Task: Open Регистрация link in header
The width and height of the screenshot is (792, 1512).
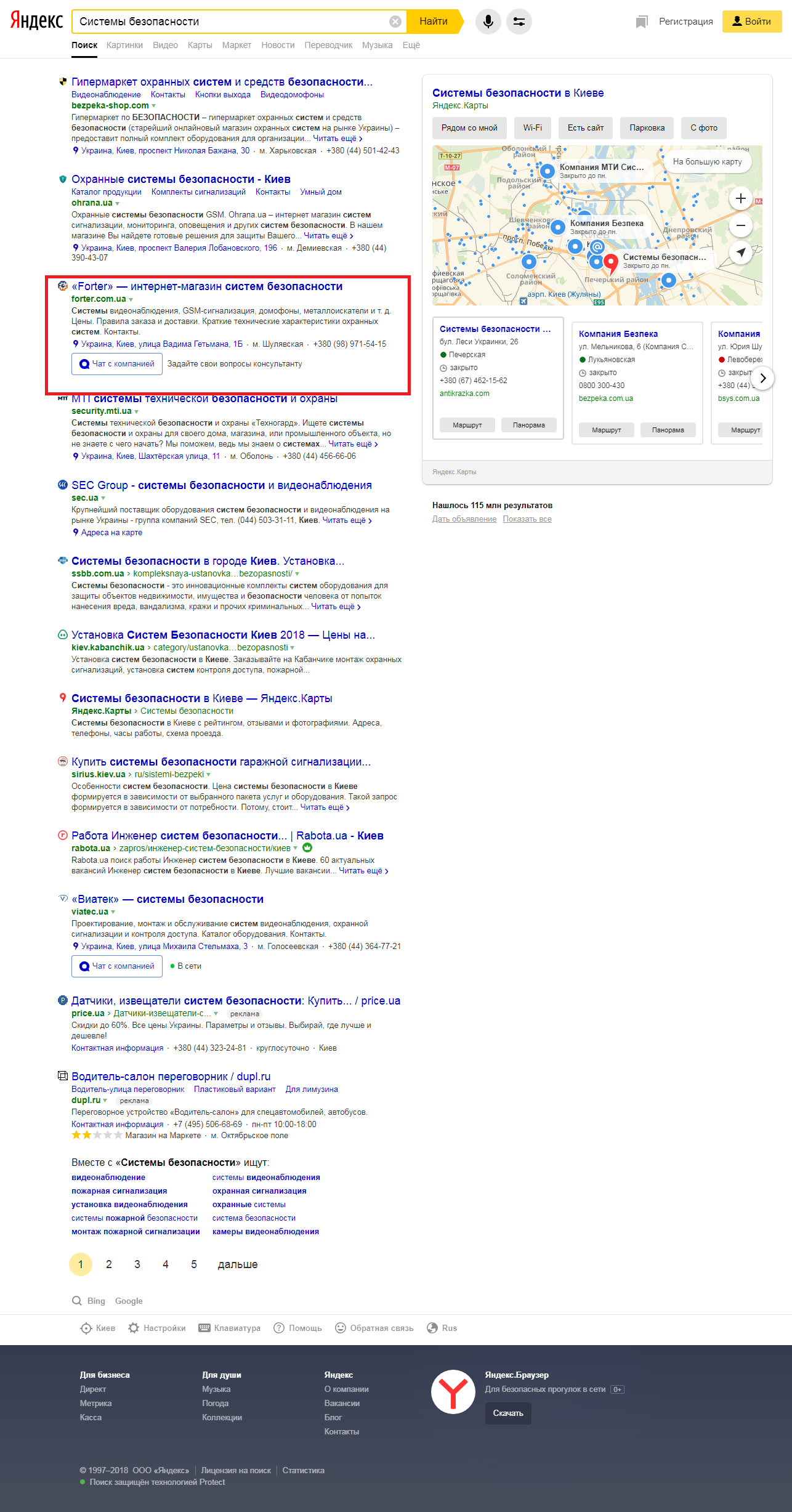Action: click(x=686, y=22)
